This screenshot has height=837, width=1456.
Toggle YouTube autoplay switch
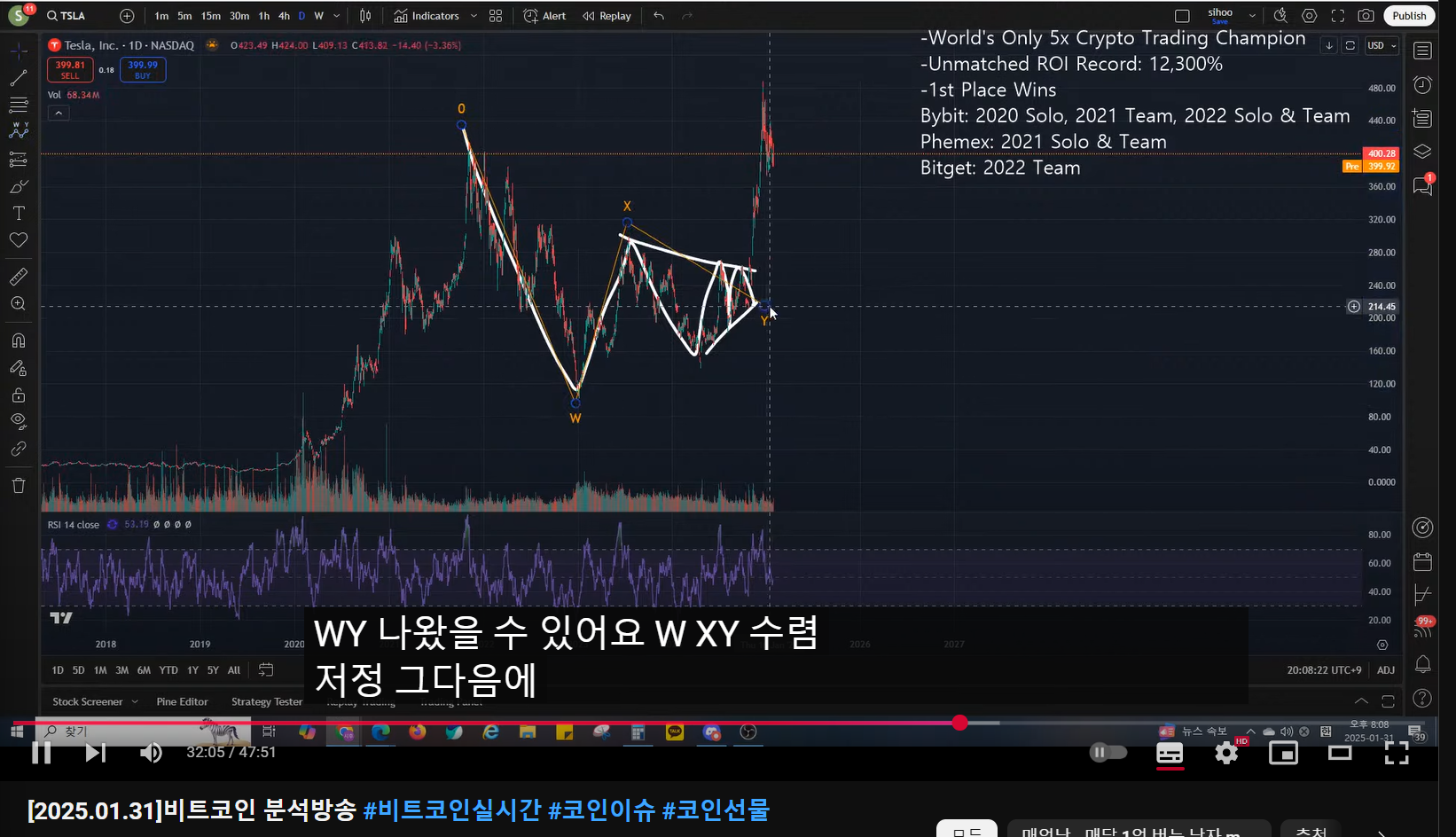tap(1108, 753)
